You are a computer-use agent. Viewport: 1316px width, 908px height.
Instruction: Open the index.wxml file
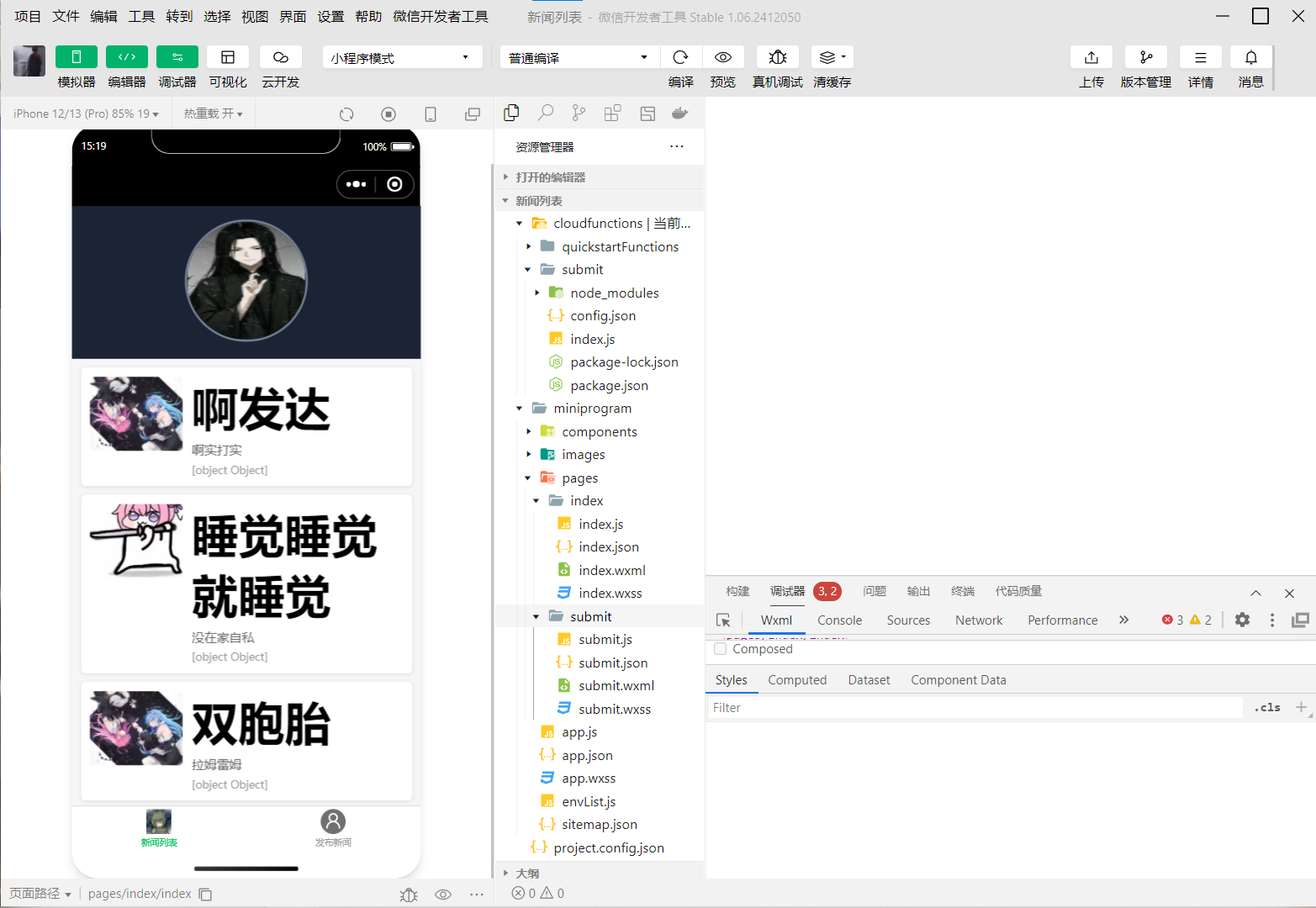point(612,570)
